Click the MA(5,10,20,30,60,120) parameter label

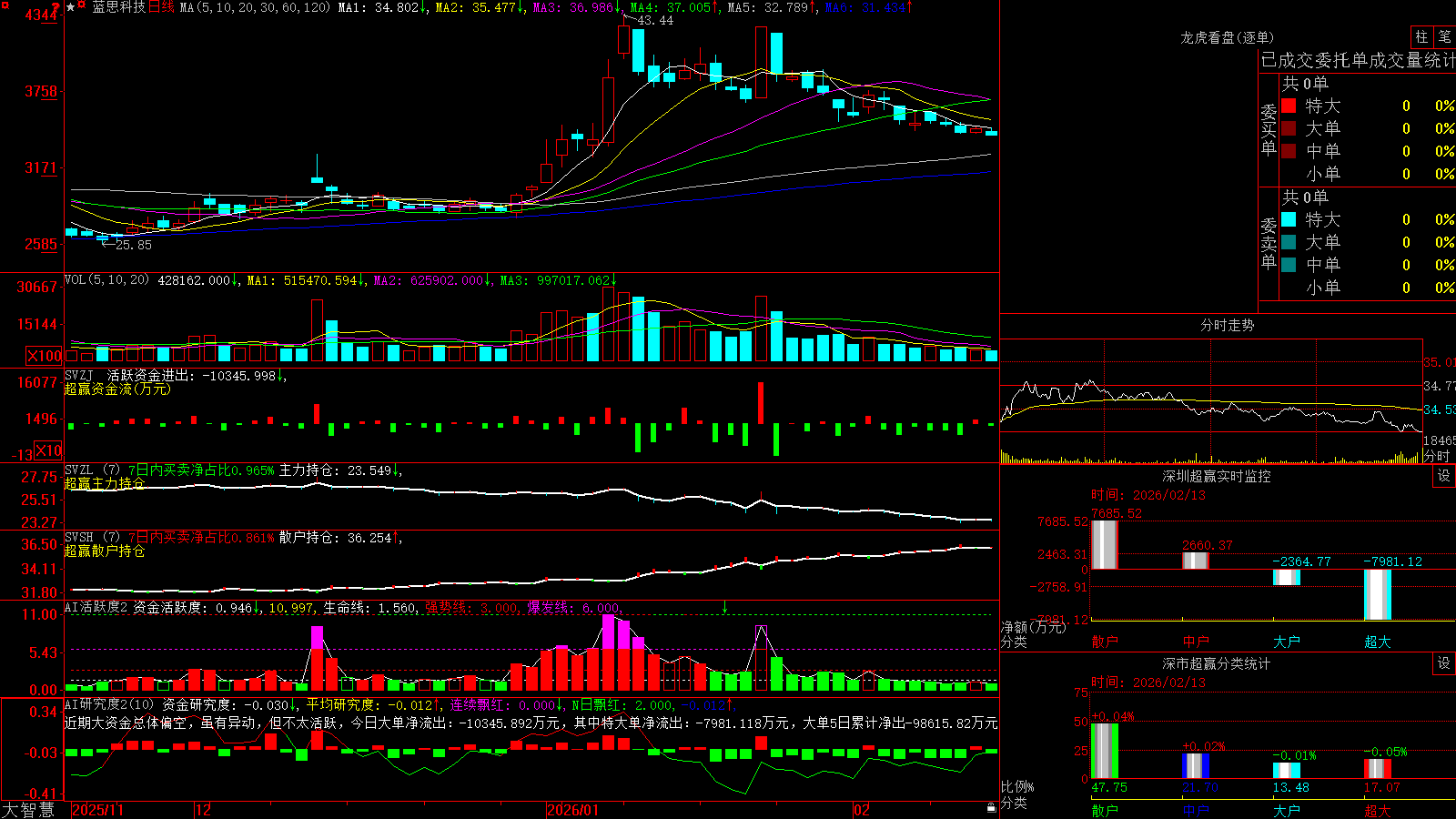(x=255, y=7)
